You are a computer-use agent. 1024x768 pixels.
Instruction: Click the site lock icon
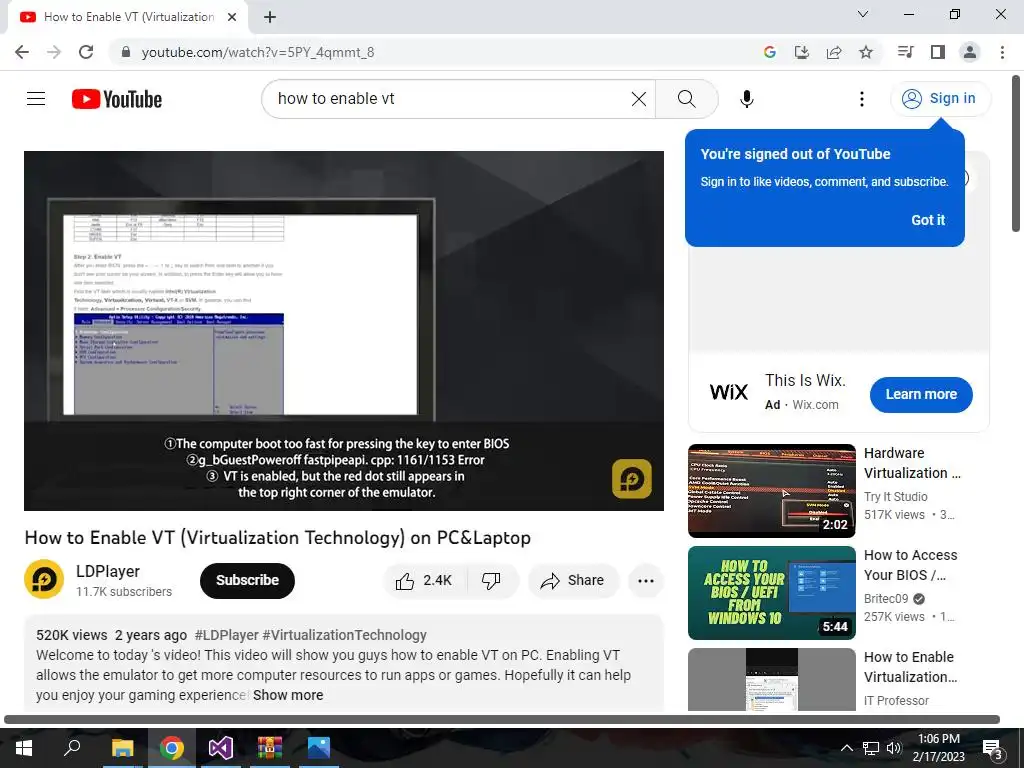[x=126, y=52]
